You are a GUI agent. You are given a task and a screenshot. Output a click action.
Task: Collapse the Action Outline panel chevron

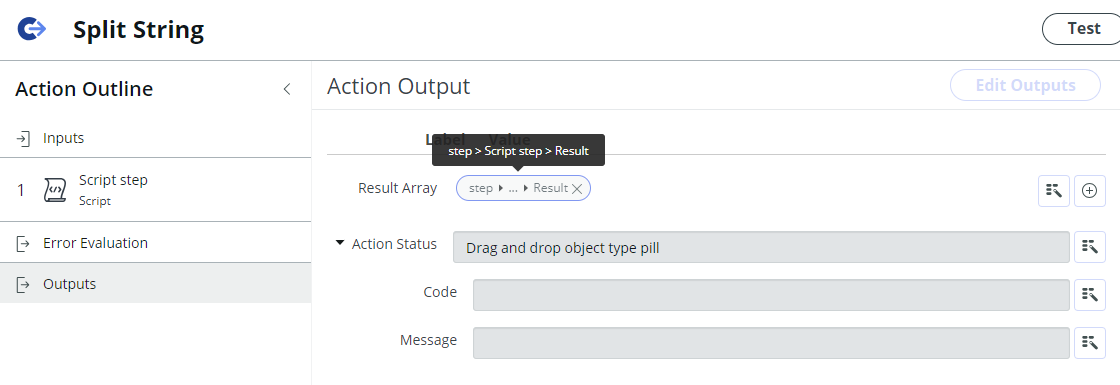coord(286,89)
